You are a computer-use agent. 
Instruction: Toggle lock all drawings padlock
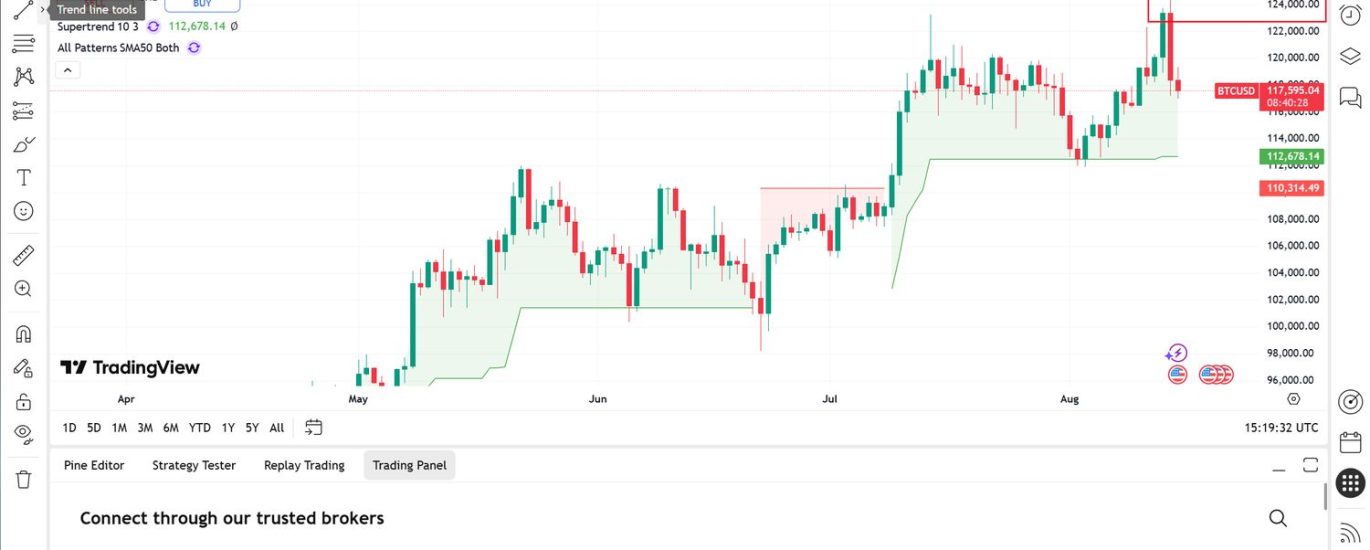[x=24, y=401]
